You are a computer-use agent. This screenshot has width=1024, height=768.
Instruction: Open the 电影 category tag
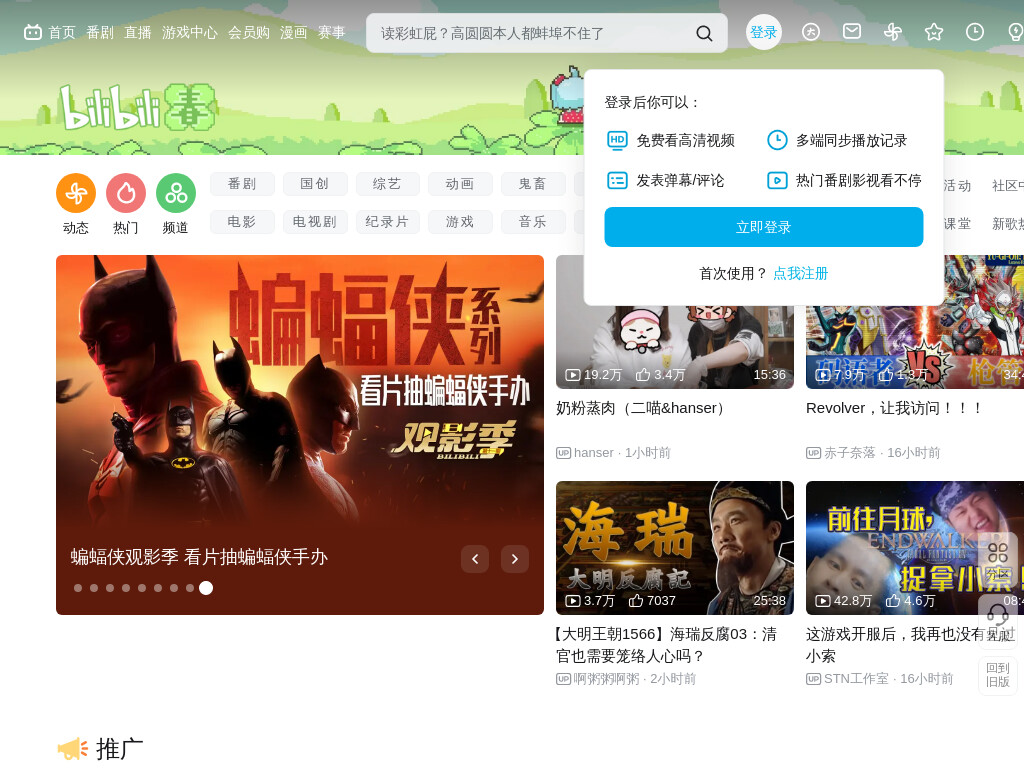pyautogui.click(x=242, y=222)
